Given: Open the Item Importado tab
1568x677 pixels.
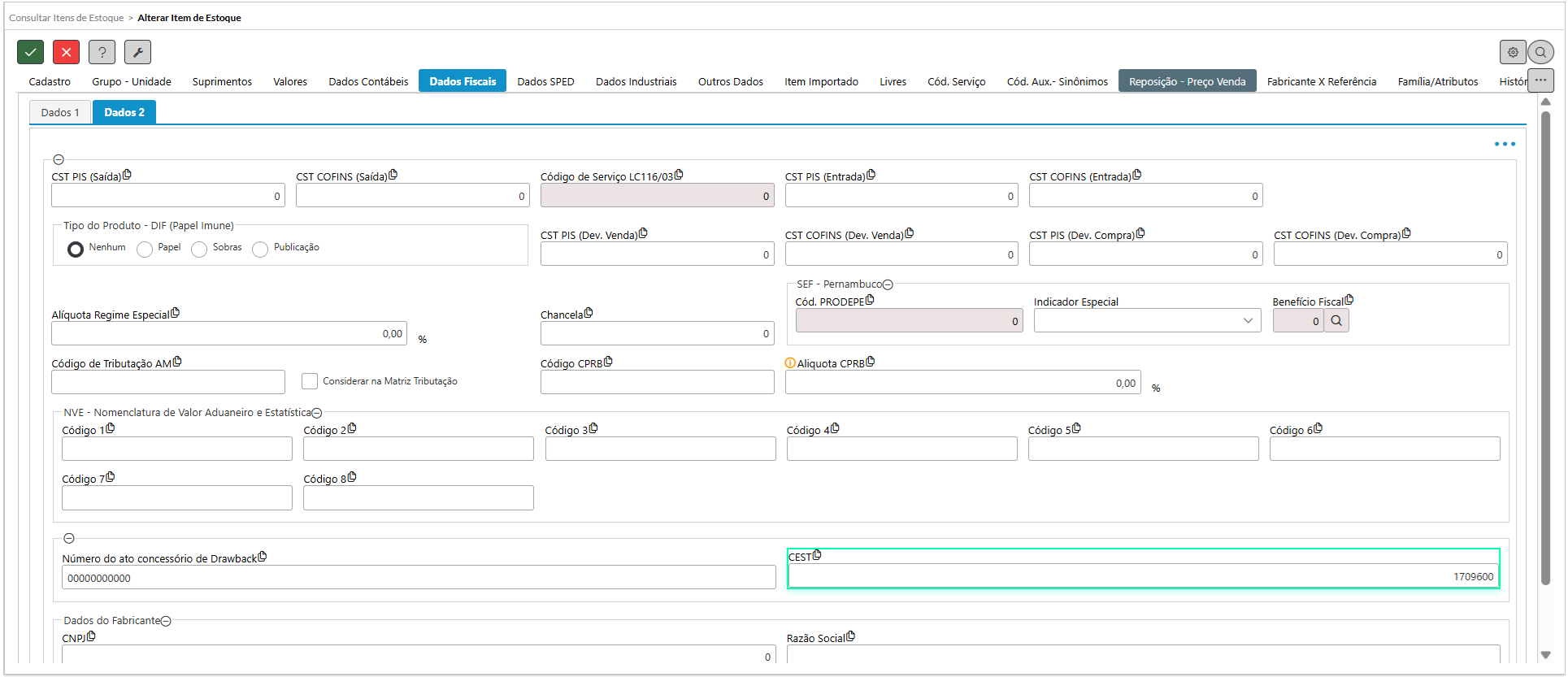Looking at the screenshot, I should click(x=821, y=81).
